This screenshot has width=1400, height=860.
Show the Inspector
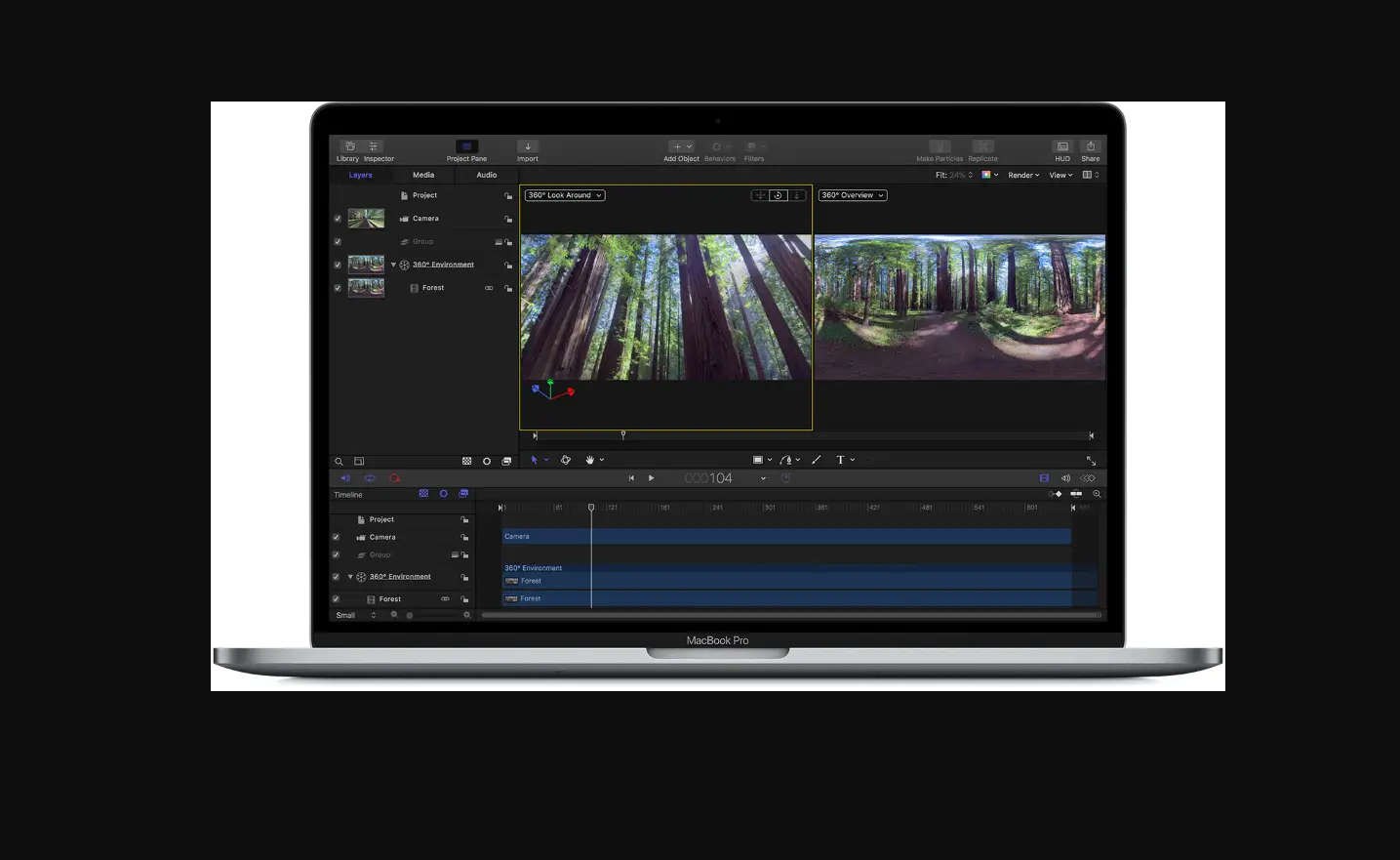click(x=374, y=146)
